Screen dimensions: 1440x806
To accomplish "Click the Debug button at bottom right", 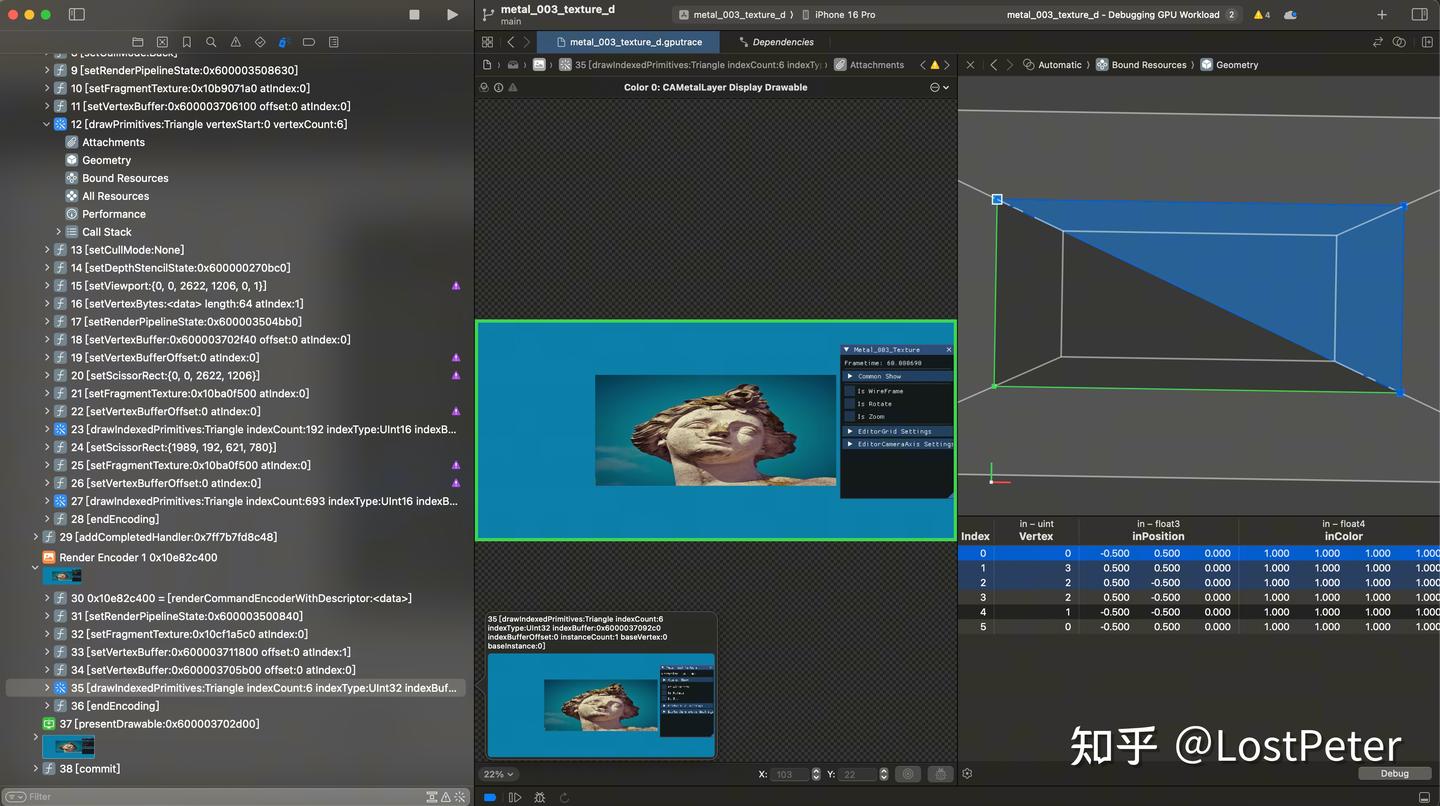I will click(1394, 773).
